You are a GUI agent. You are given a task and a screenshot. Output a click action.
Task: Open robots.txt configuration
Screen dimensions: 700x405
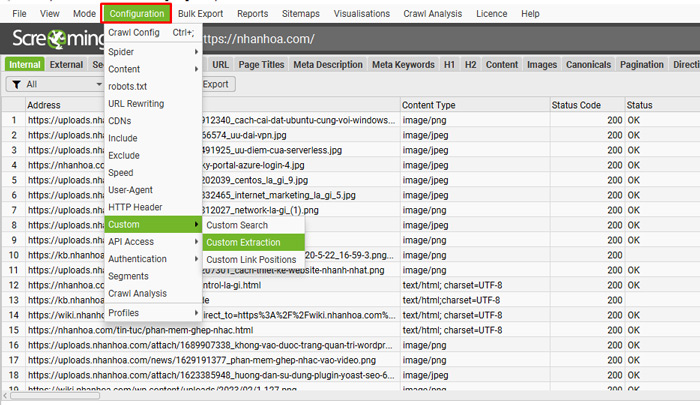[x=127, y=86]
